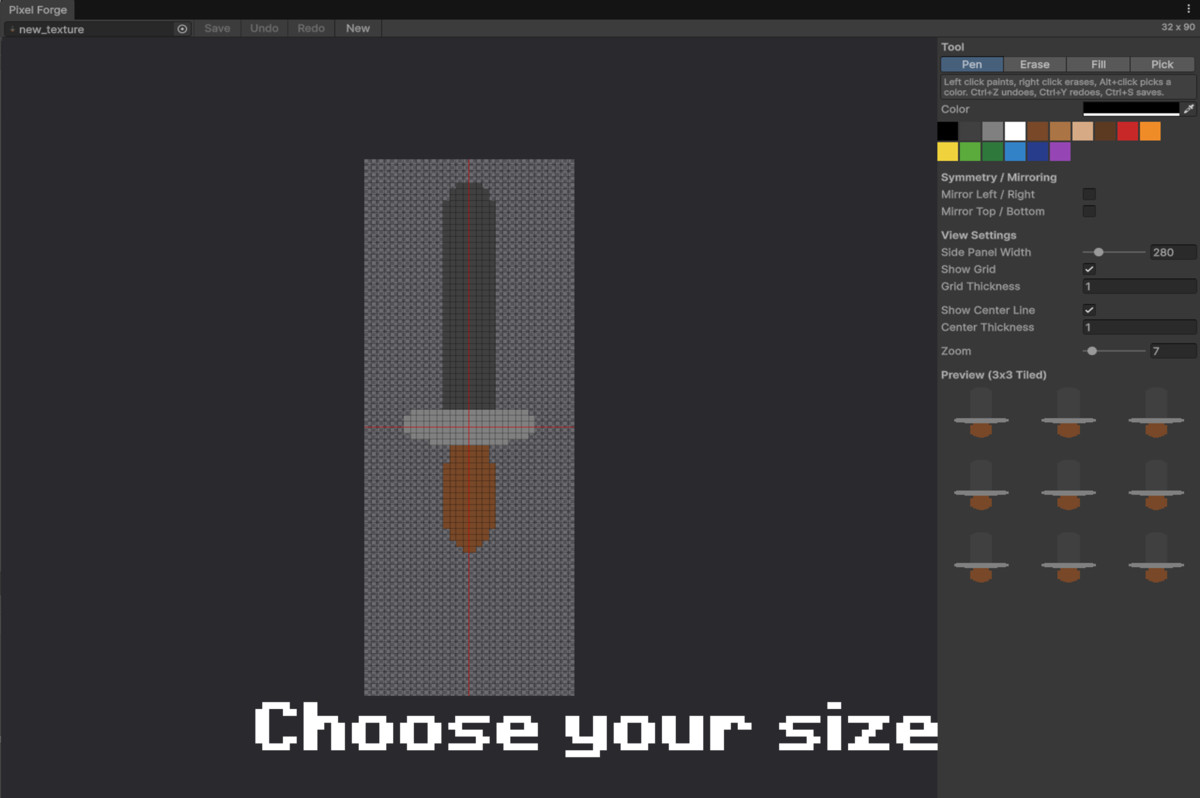1200x798 pixels.
Task: Open the current color picker bar
Action: (x=1131, y=109)
